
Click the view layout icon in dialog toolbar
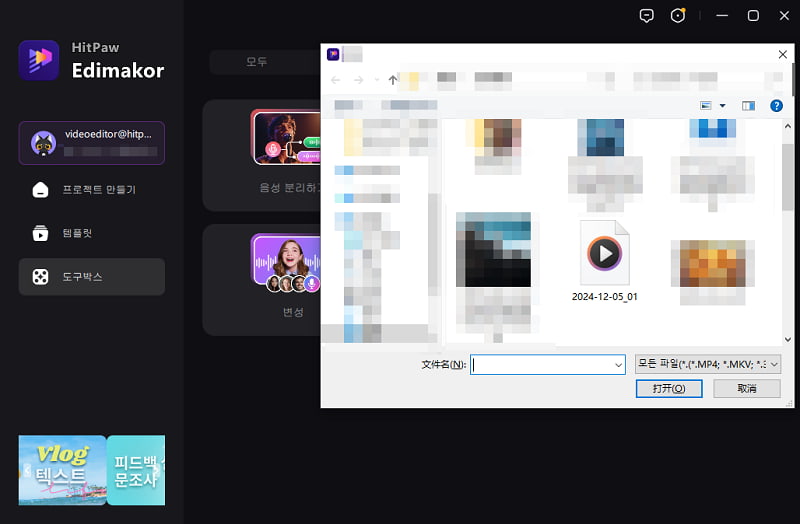(x=706, y=105)
